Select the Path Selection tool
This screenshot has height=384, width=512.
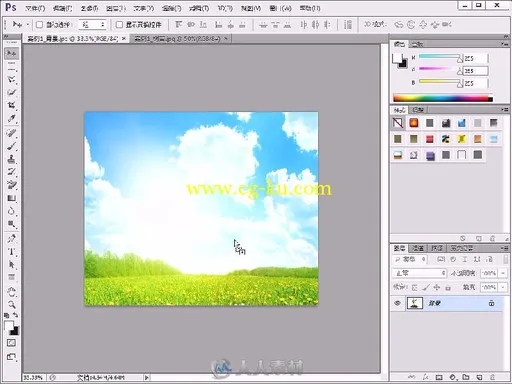12,265
